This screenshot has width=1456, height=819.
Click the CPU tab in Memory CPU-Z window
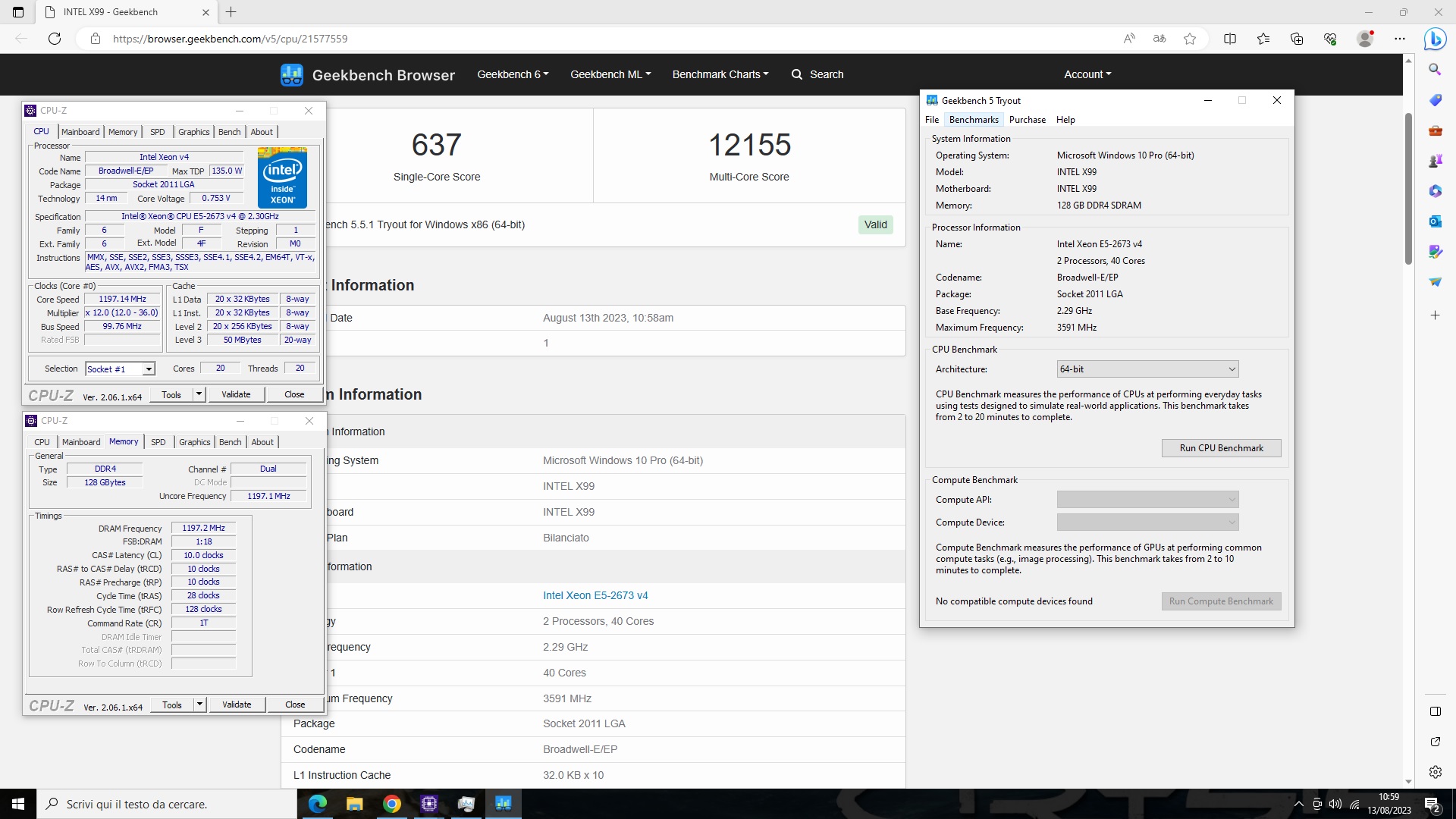pos(42,442)
